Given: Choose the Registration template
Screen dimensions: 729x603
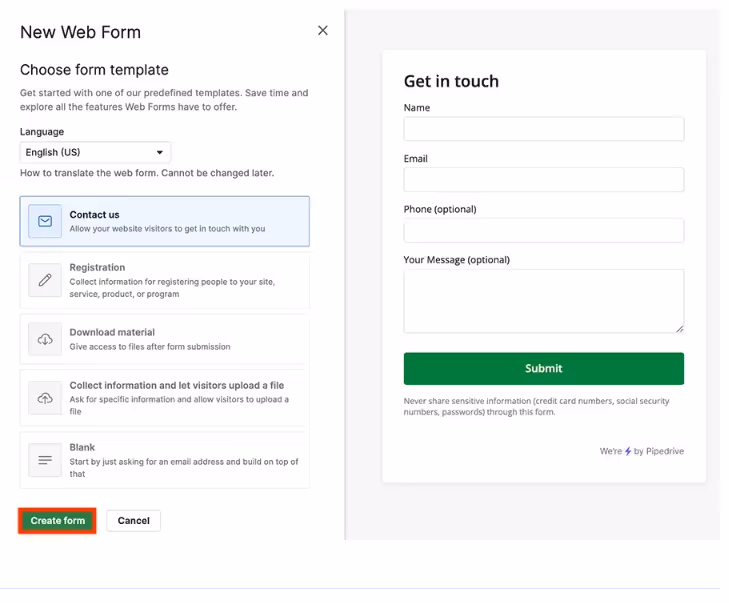Looking at the screenshot, I should [x=165, y=280].
